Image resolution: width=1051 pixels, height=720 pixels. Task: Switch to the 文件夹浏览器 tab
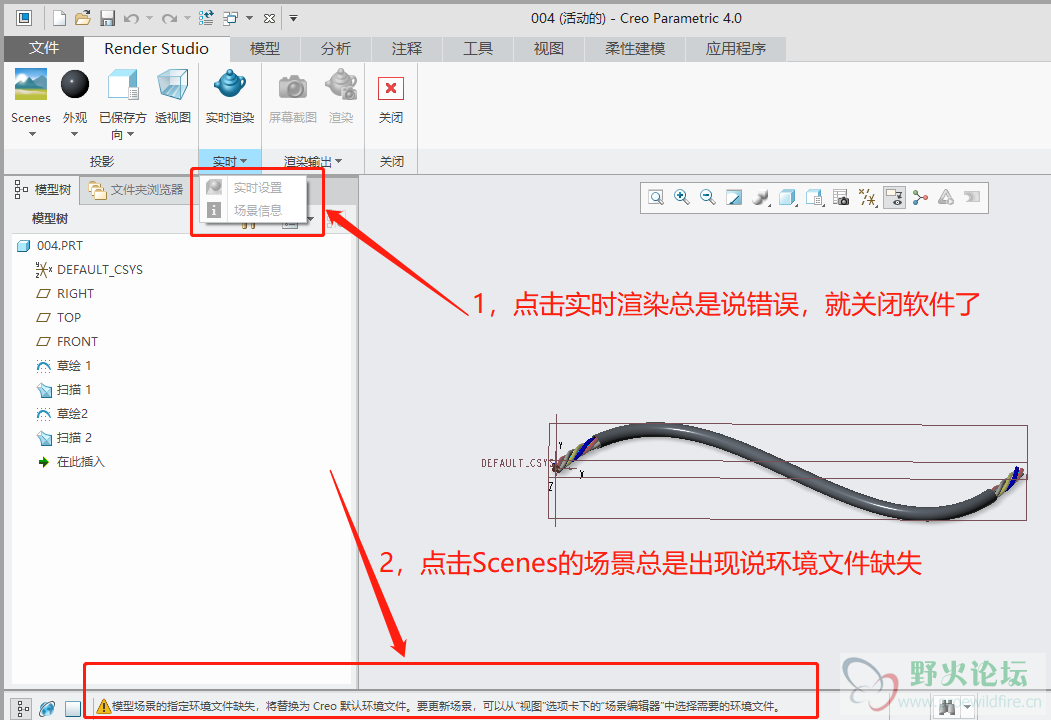pos(136,190)
